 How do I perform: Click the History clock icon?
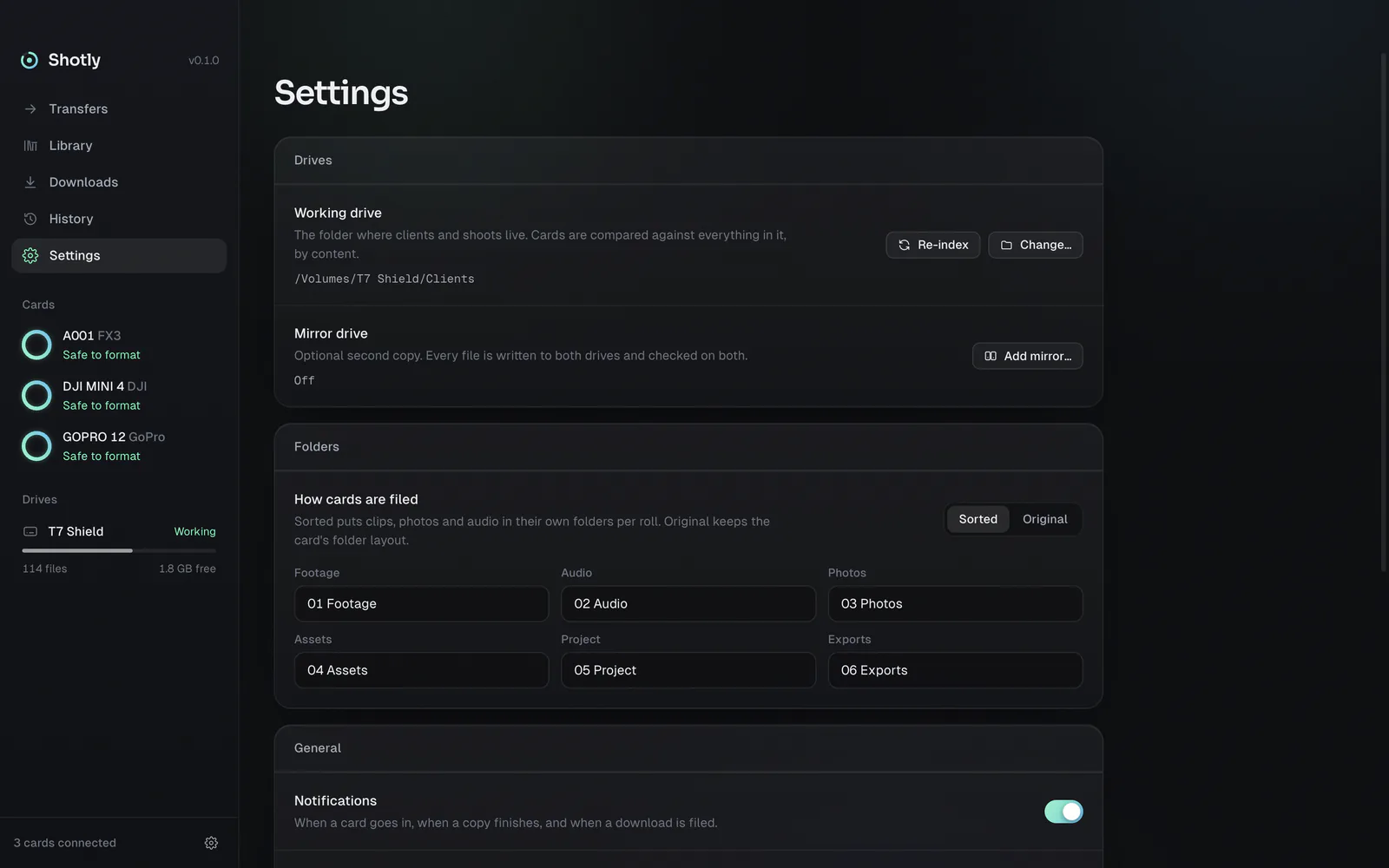pos(30,219)
